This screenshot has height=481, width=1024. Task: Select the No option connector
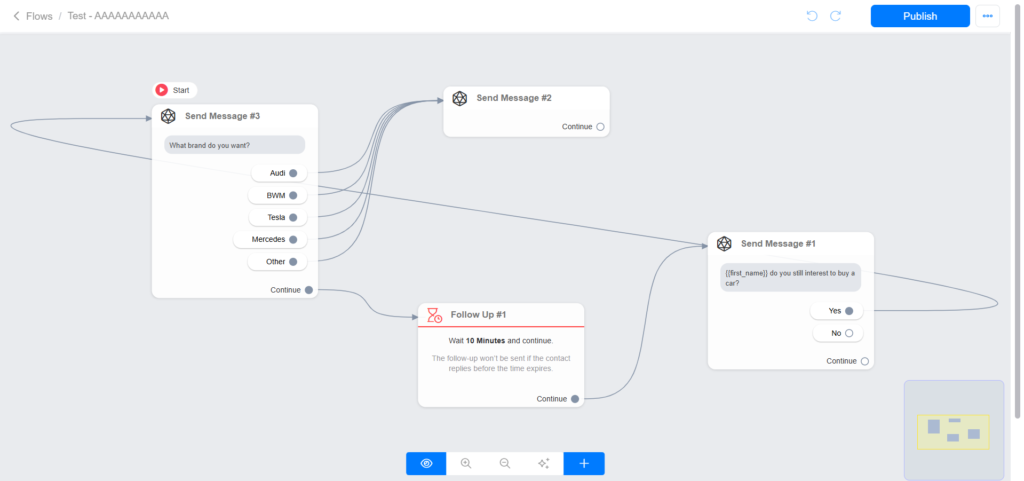[x=849, y=333]
